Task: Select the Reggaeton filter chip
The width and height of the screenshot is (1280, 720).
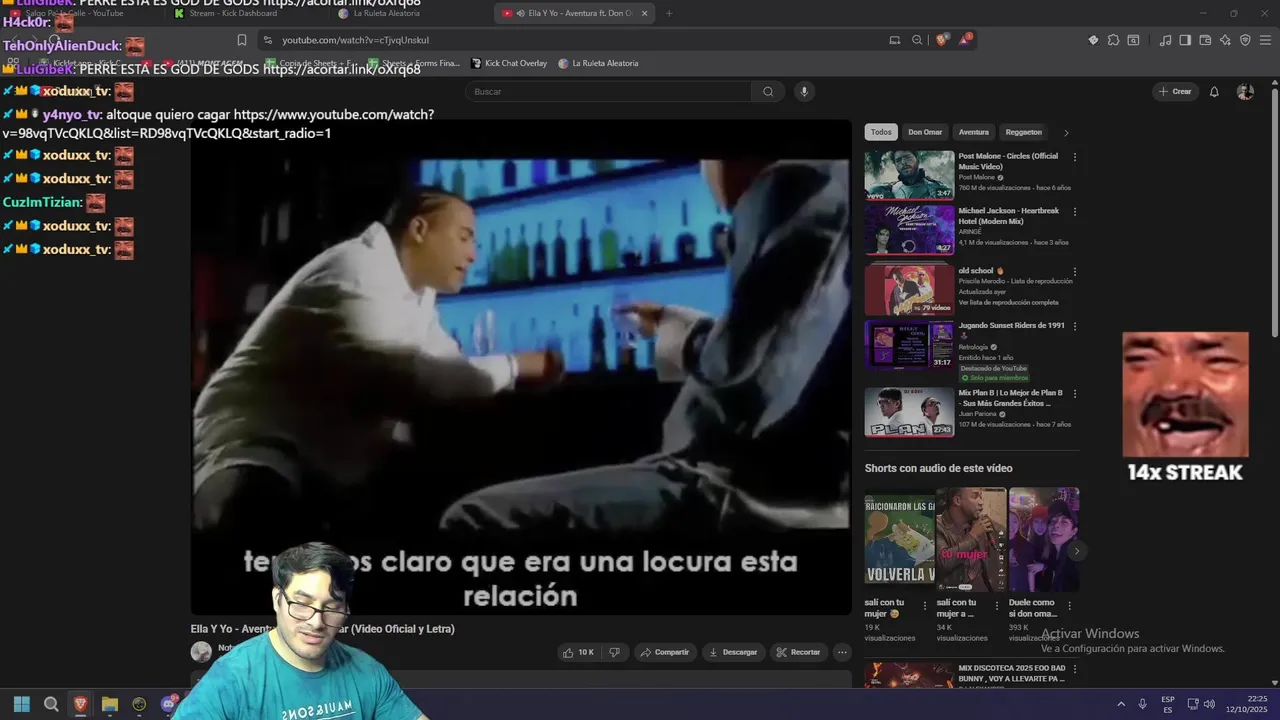Action: tap(1024, 132)
